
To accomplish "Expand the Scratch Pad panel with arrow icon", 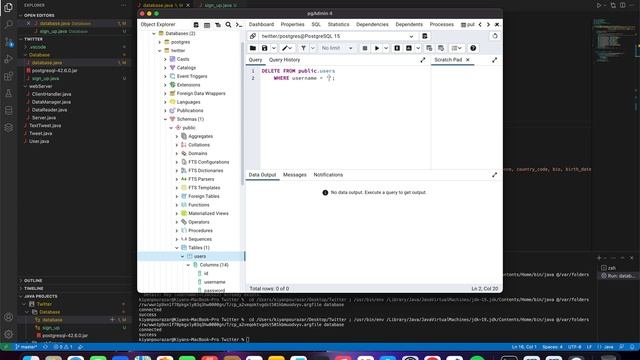I will click(495, 60).
